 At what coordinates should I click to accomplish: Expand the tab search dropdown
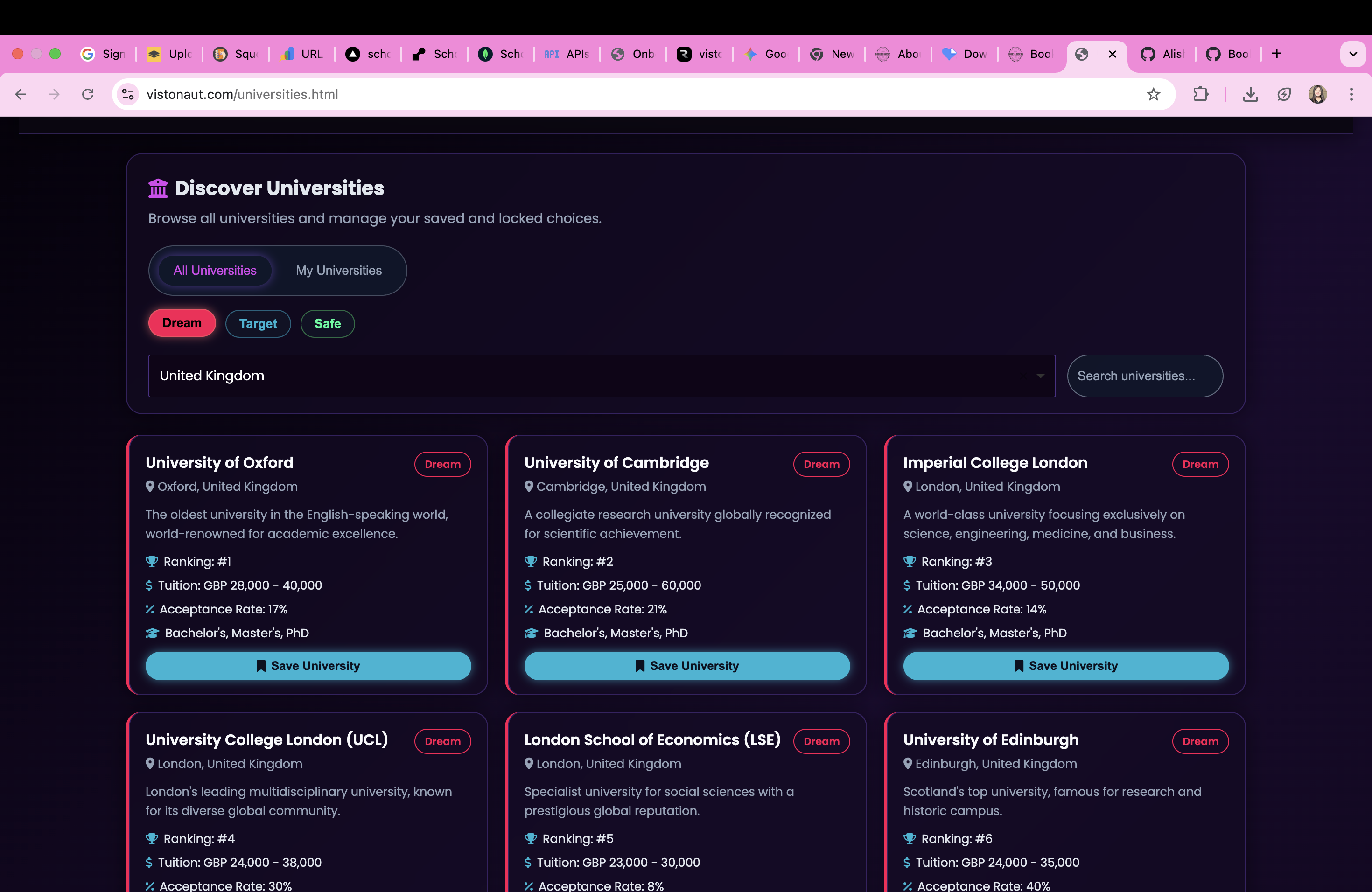[x=1353, y=54]
